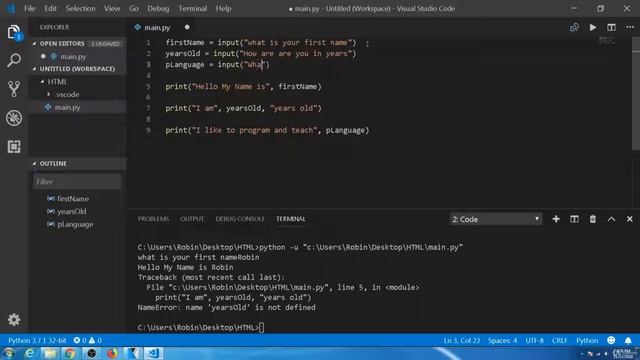Switch to the Terminal tab
Image resolution: width=640 pixels, height=360 pixels.
coord(291,219)
